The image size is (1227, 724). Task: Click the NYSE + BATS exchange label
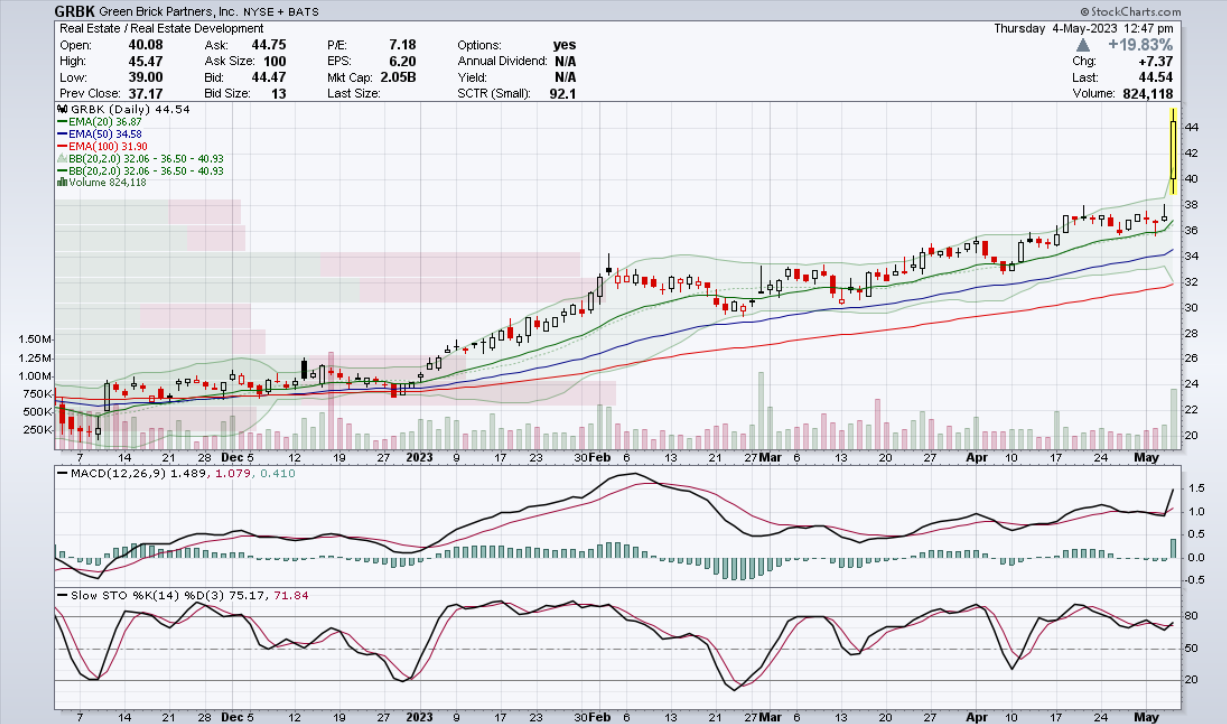click(x=280, y=12)
